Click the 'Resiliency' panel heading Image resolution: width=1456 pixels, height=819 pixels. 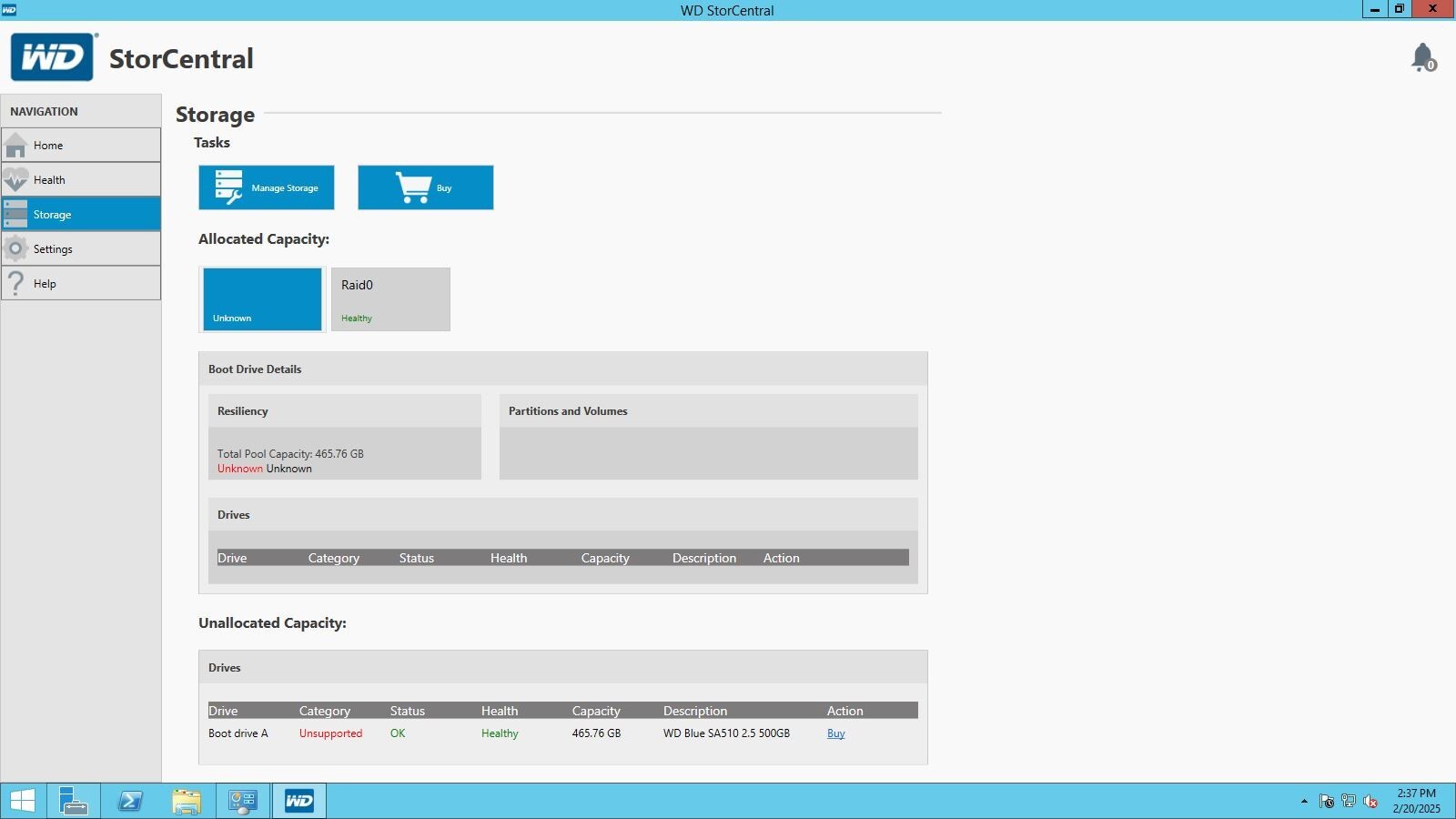pyautogui.click(x=243, y=411)
